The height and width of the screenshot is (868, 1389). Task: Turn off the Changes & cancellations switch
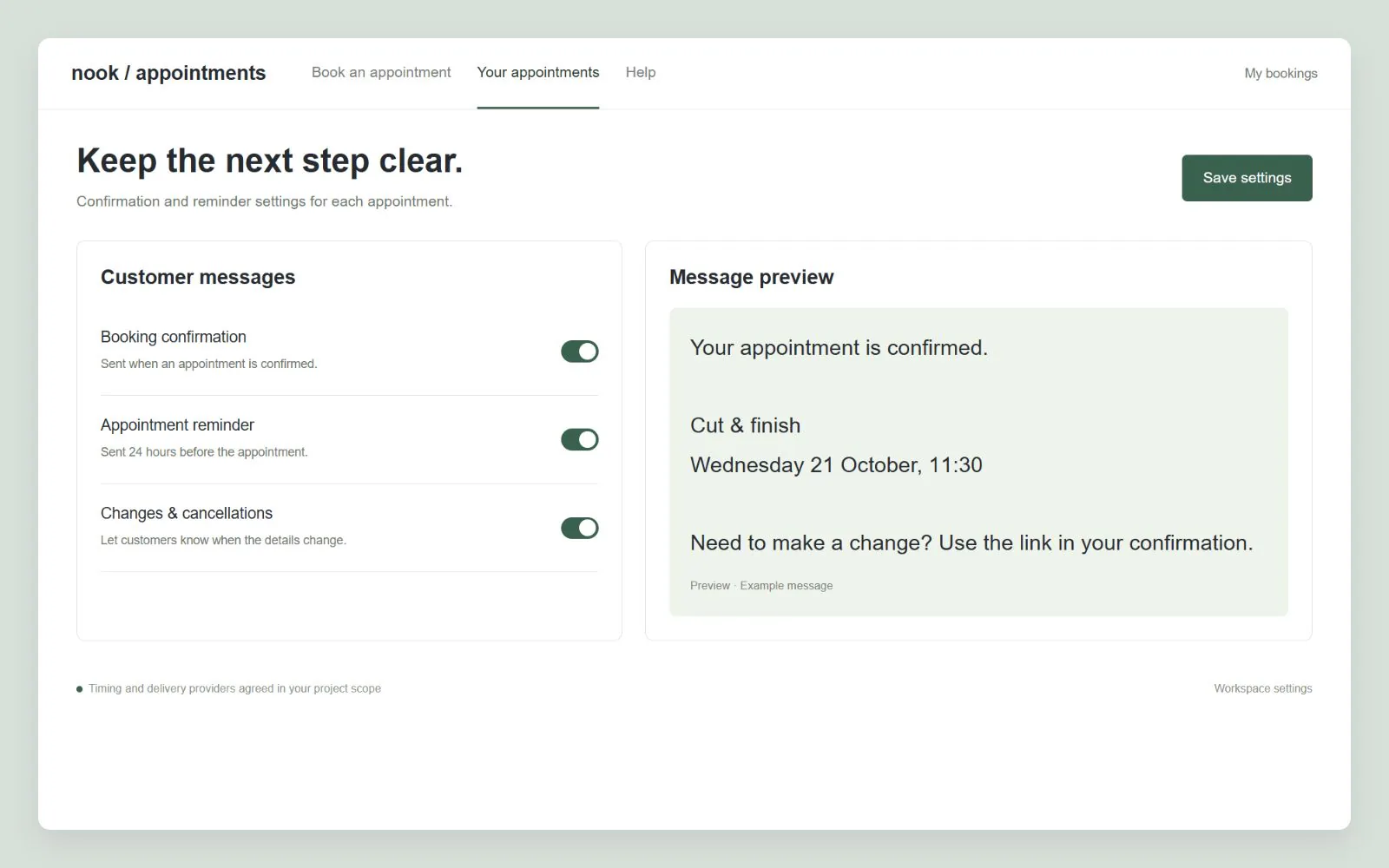580,528
